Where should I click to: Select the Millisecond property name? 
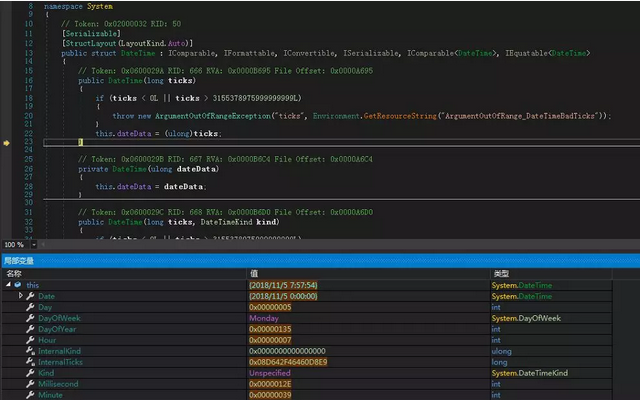[58, 384]
